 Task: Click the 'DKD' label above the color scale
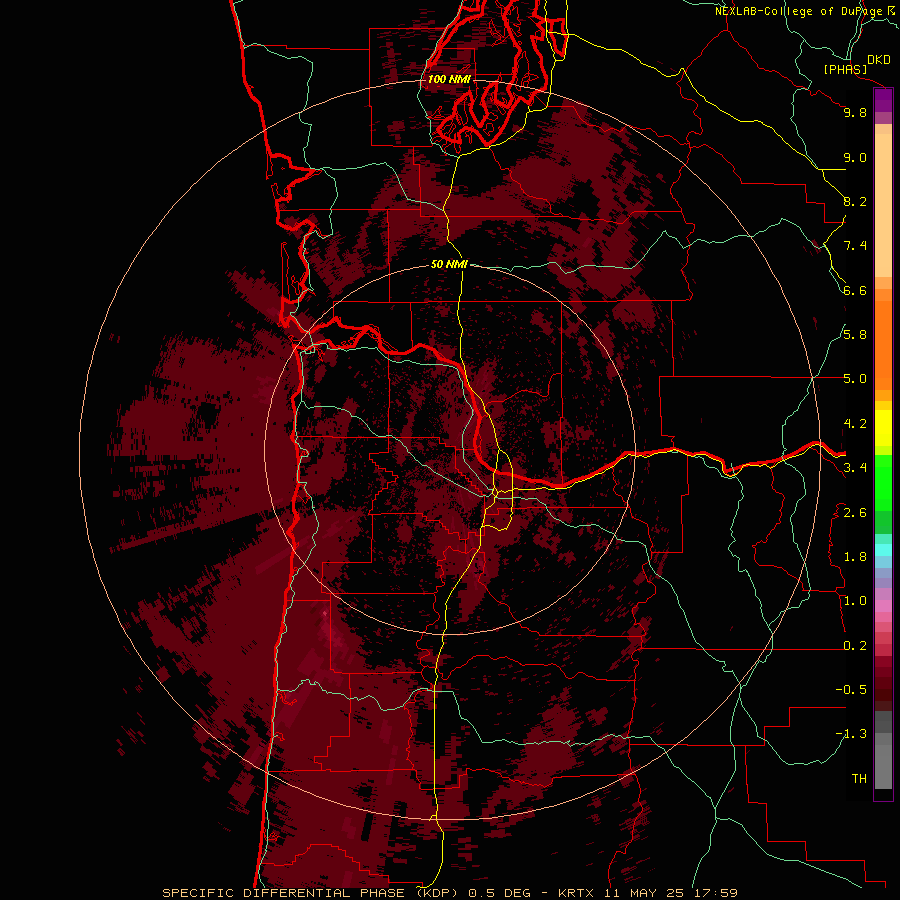point(879,60)
